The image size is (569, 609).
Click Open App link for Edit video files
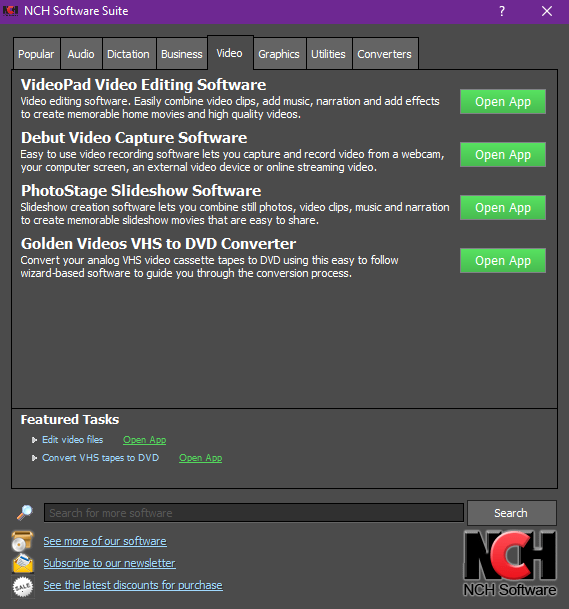click(x=144, y=440)
